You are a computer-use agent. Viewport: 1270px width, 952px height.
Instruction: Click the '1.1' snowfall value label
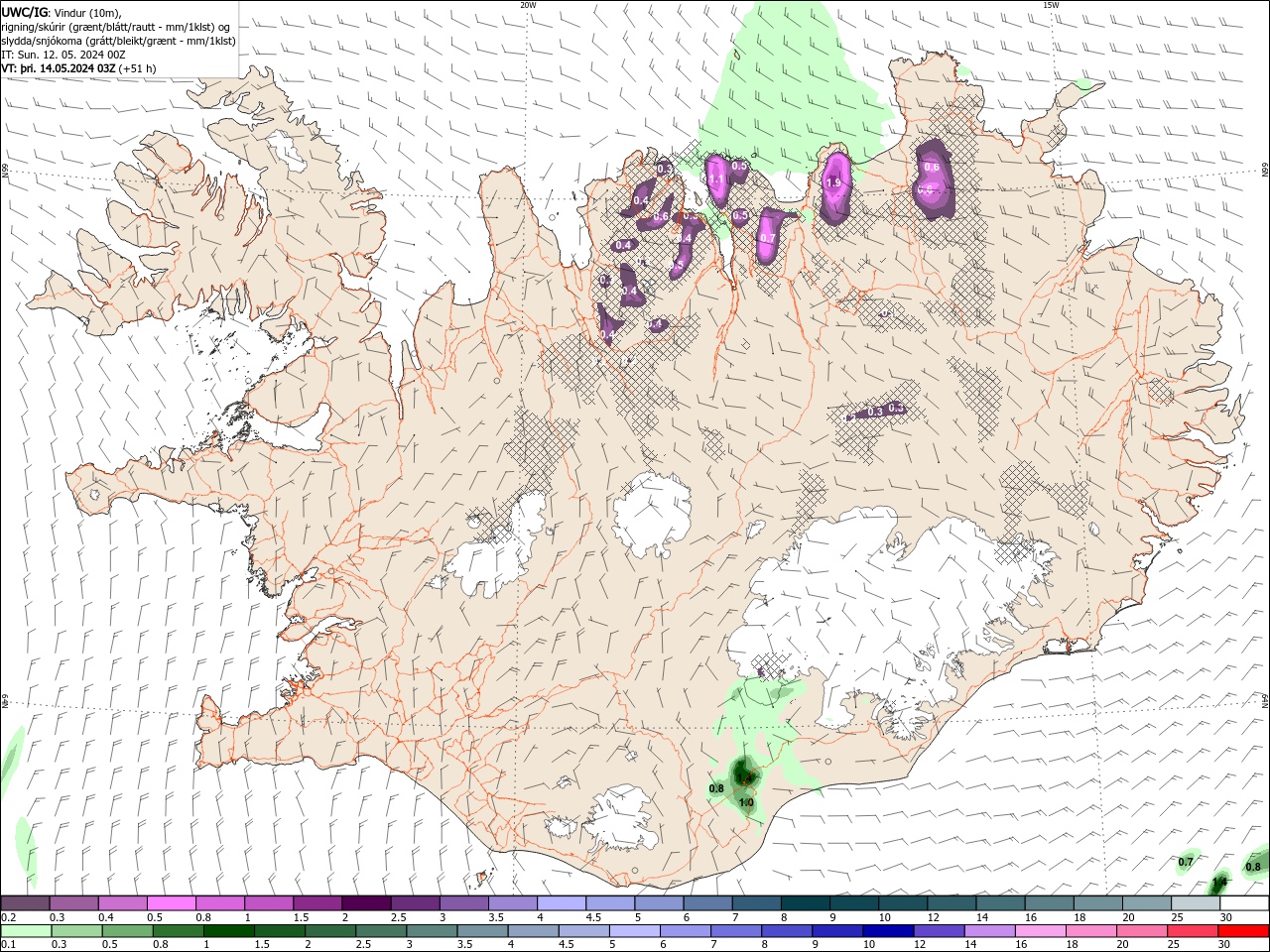coord(715,179)
